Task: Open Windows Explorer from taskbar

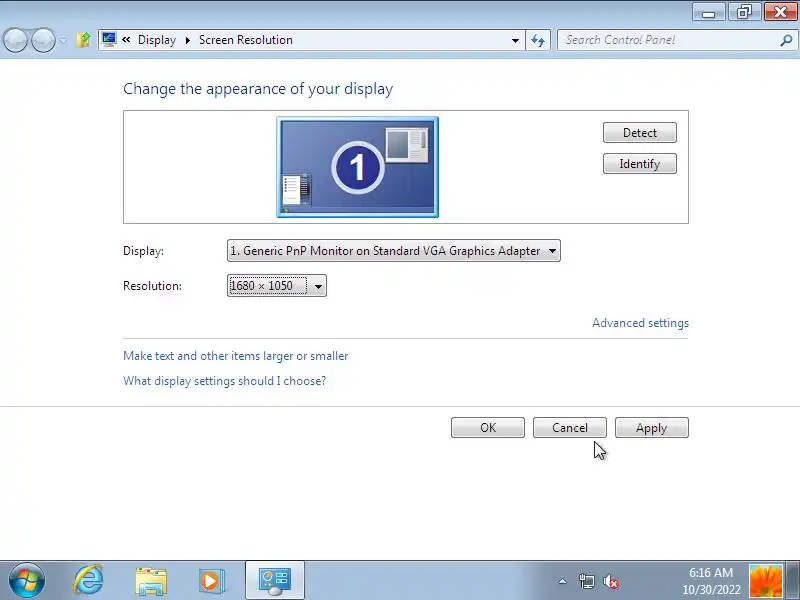Action: tap(151, 581)
